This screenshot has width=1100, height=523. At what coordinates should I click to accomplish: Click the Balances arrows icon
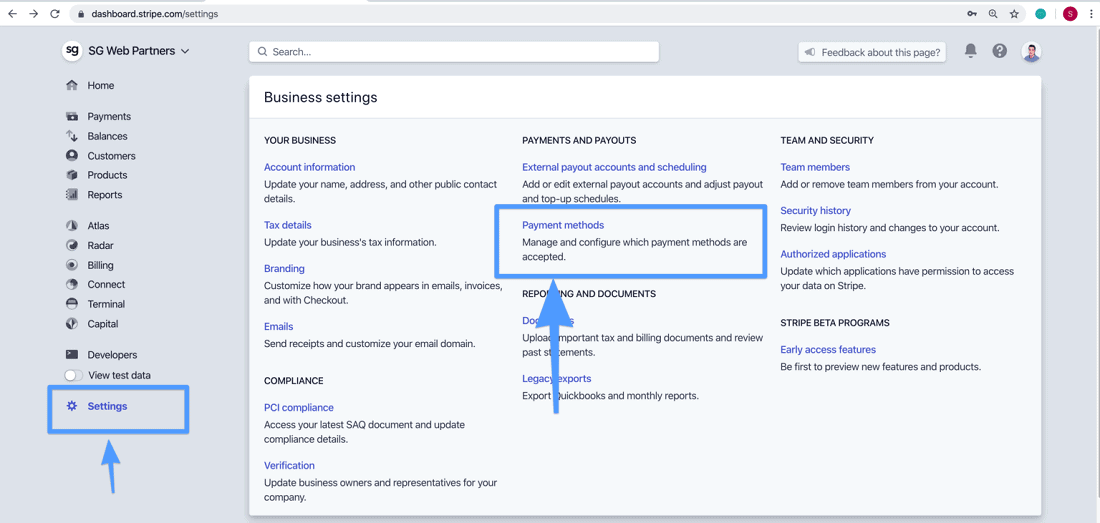pos(72,136)
